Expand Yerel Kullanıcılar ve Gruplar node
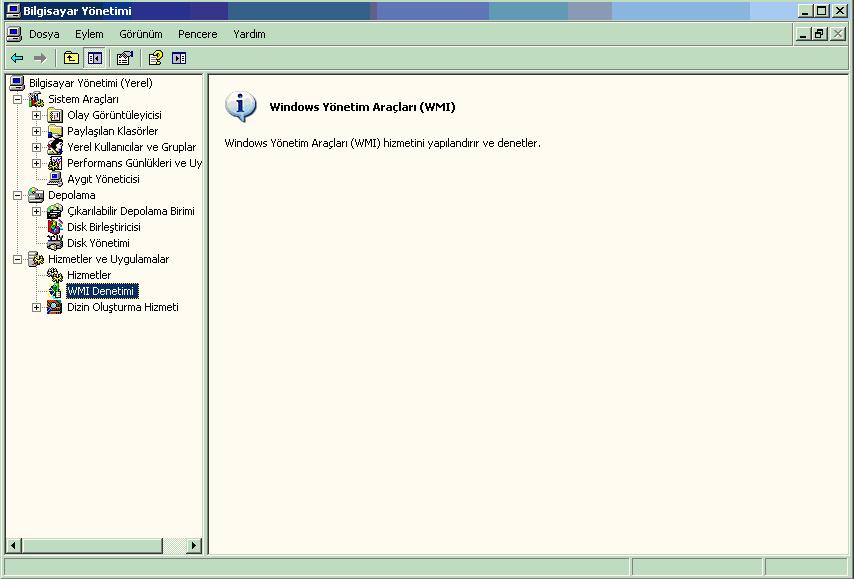Viewport: 854px width, 579px height. (36, 148)
